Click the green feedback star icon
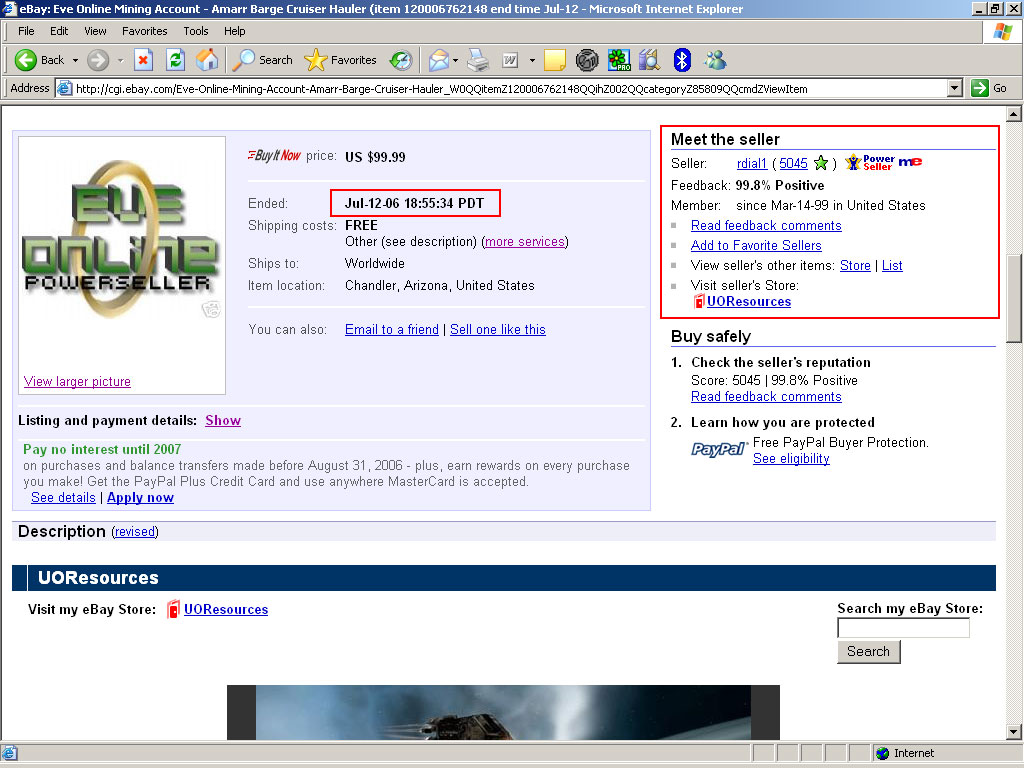The image size is (1024, 768). [821, 163]
